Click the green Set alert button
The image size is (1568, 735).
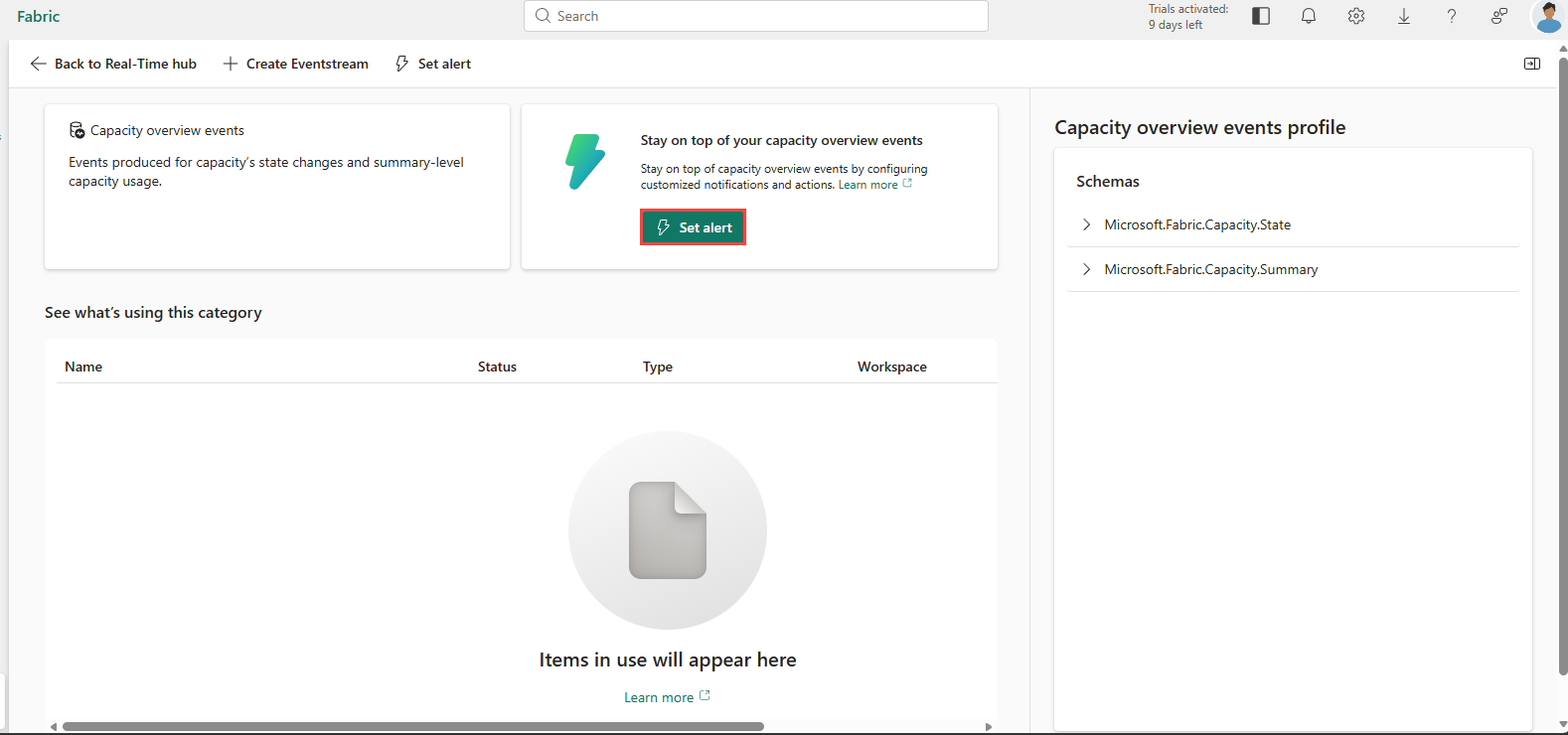(x=693, y=227)
